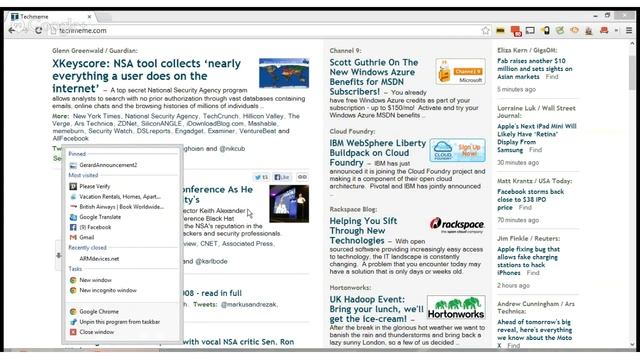Open a new tab next to Techmeme
The width and height of the screenshot is (640, 360).
tap(104, 17)
